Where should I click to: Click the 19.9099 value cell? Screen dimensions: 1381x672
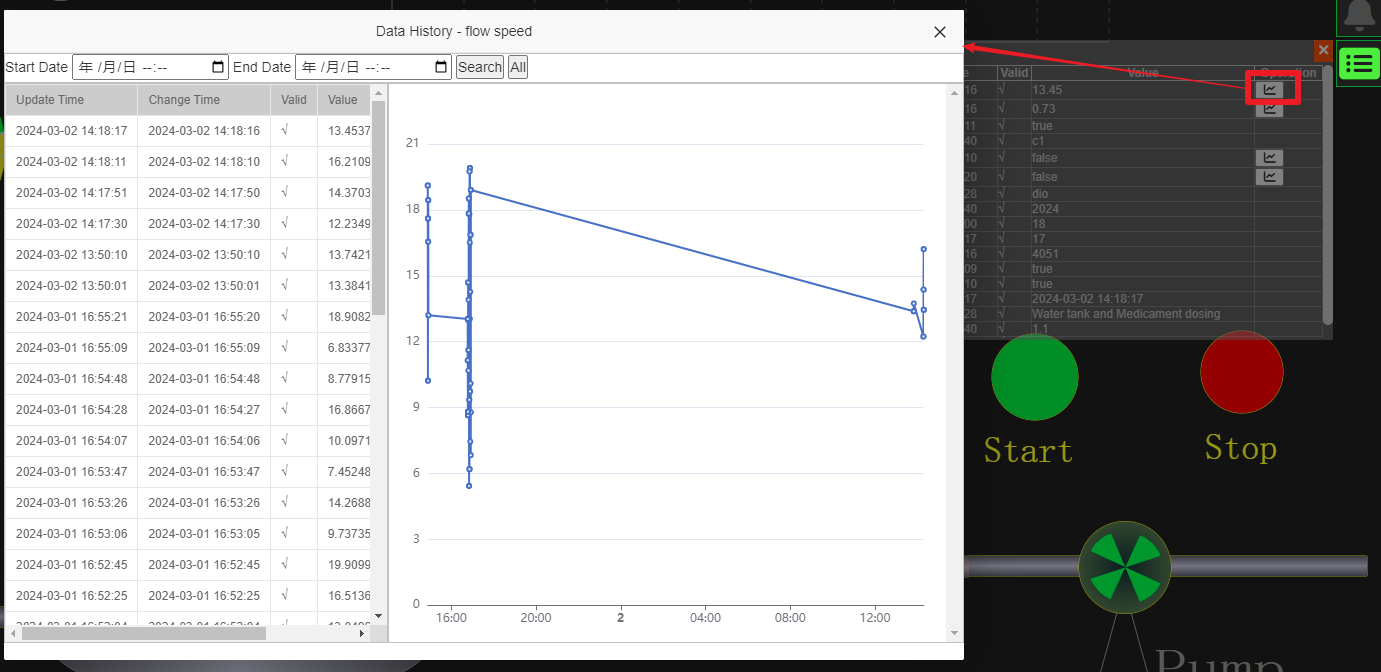pos(345,565)
